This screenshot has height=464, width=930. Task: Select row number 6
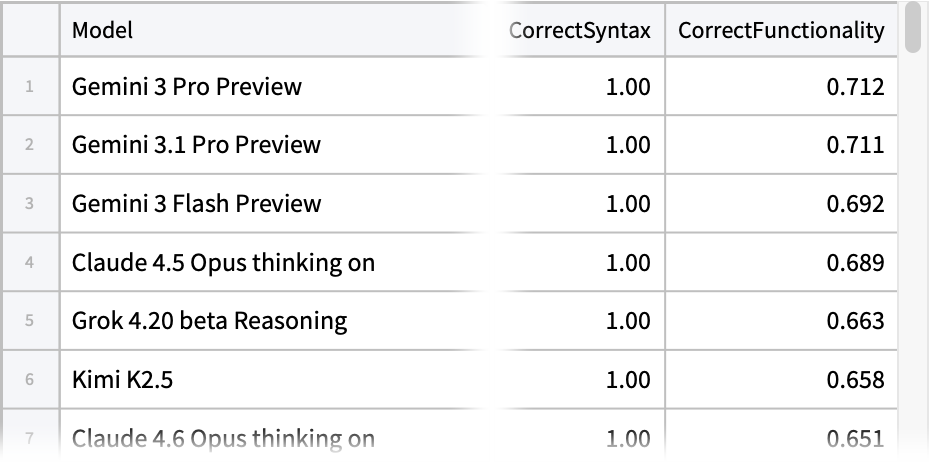(30, 380)
